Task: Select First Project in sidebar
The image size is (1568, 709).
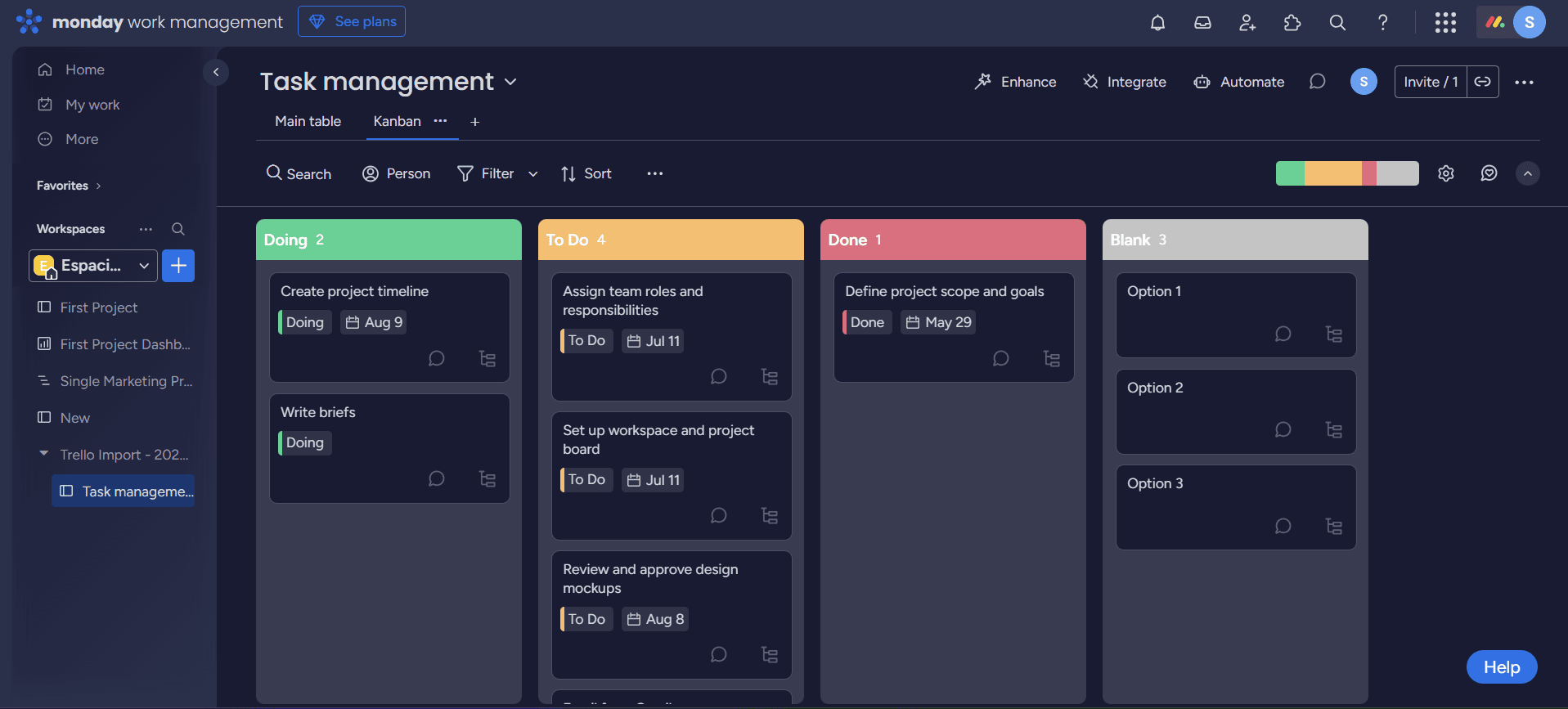Action: (98, 307)
